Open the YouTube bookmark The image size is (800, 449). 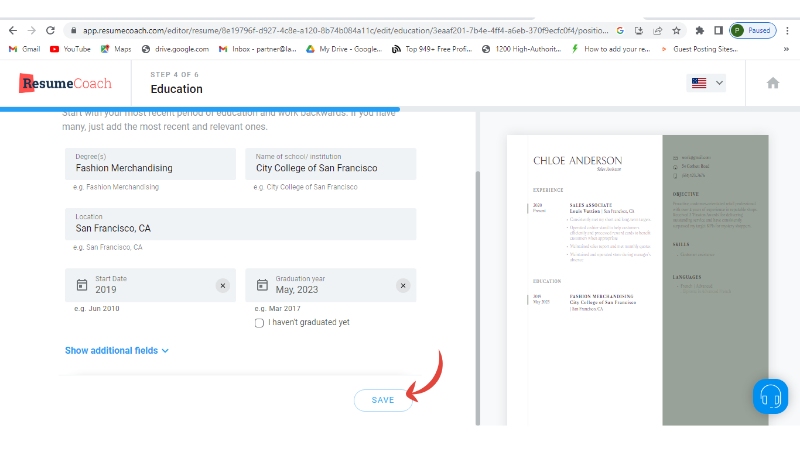click(x=69, y=49)
